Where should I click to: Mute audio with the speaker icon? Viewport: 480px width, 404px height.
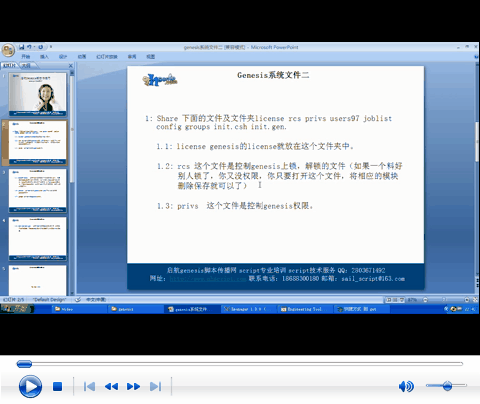406,386
